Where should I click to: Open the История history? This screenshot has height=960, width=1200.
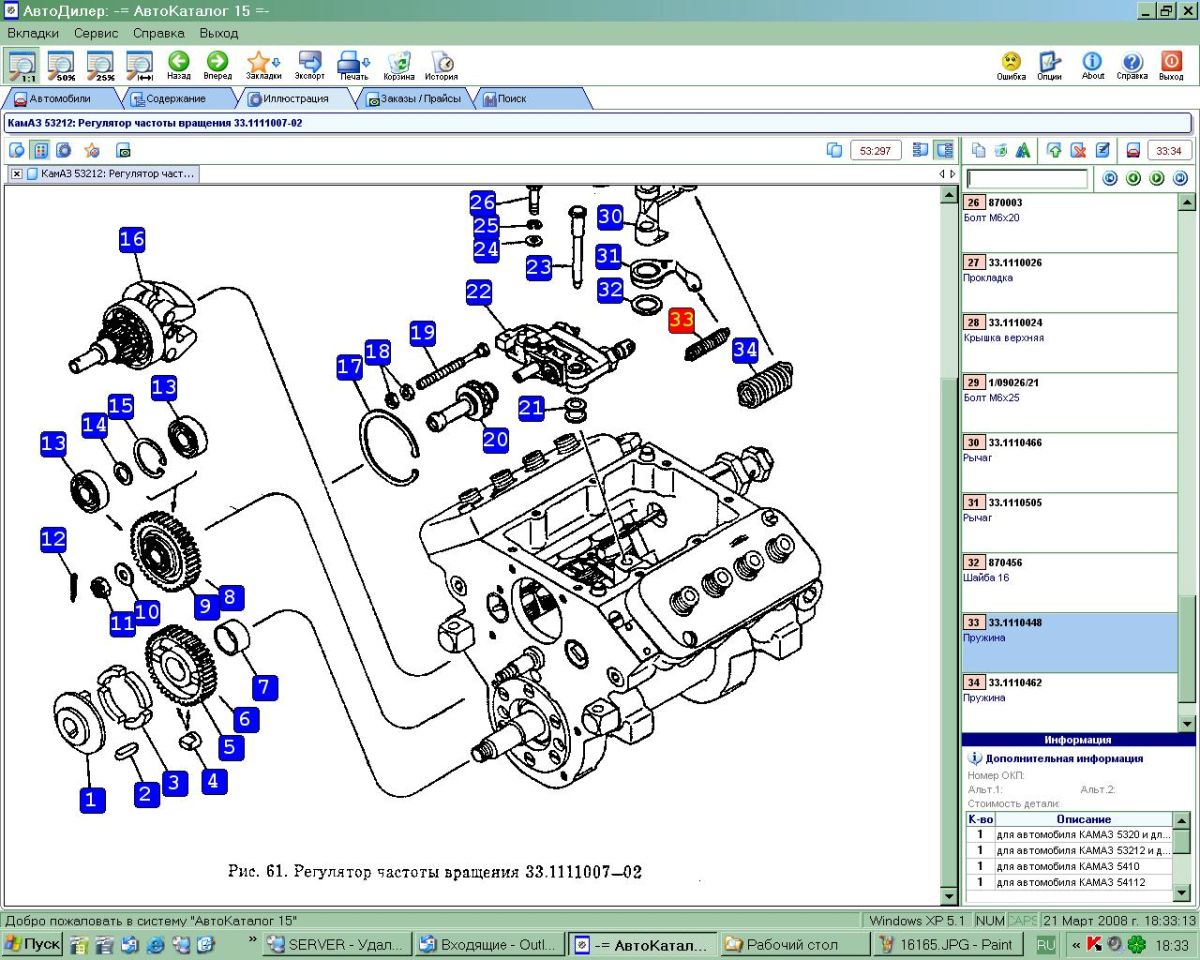[441, 64]
